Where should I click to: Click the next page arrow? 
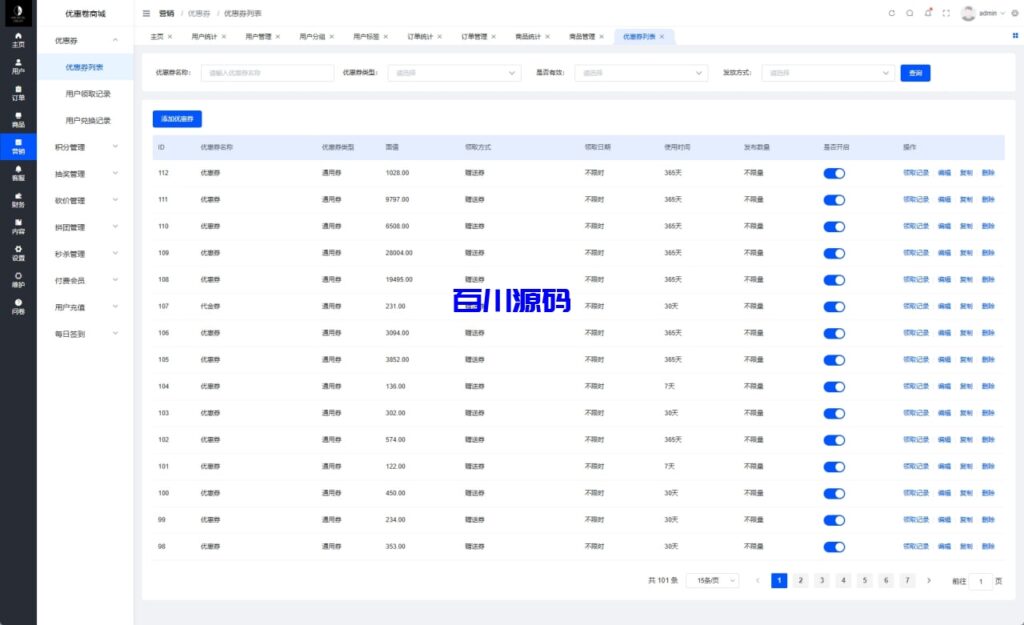tap(929, 581)
